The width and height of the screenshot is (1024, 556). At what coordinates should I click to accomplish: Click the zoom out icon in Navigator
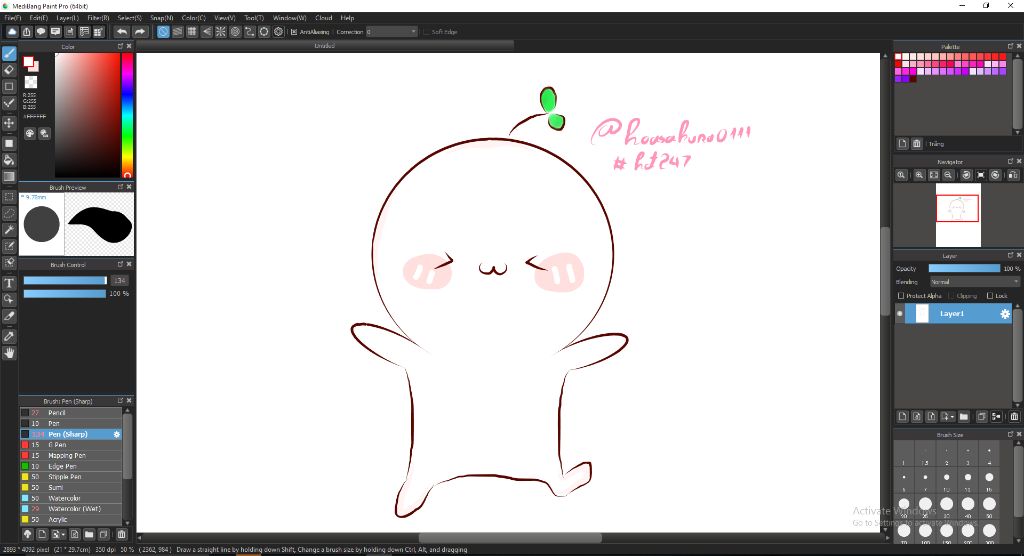point(948,175)
